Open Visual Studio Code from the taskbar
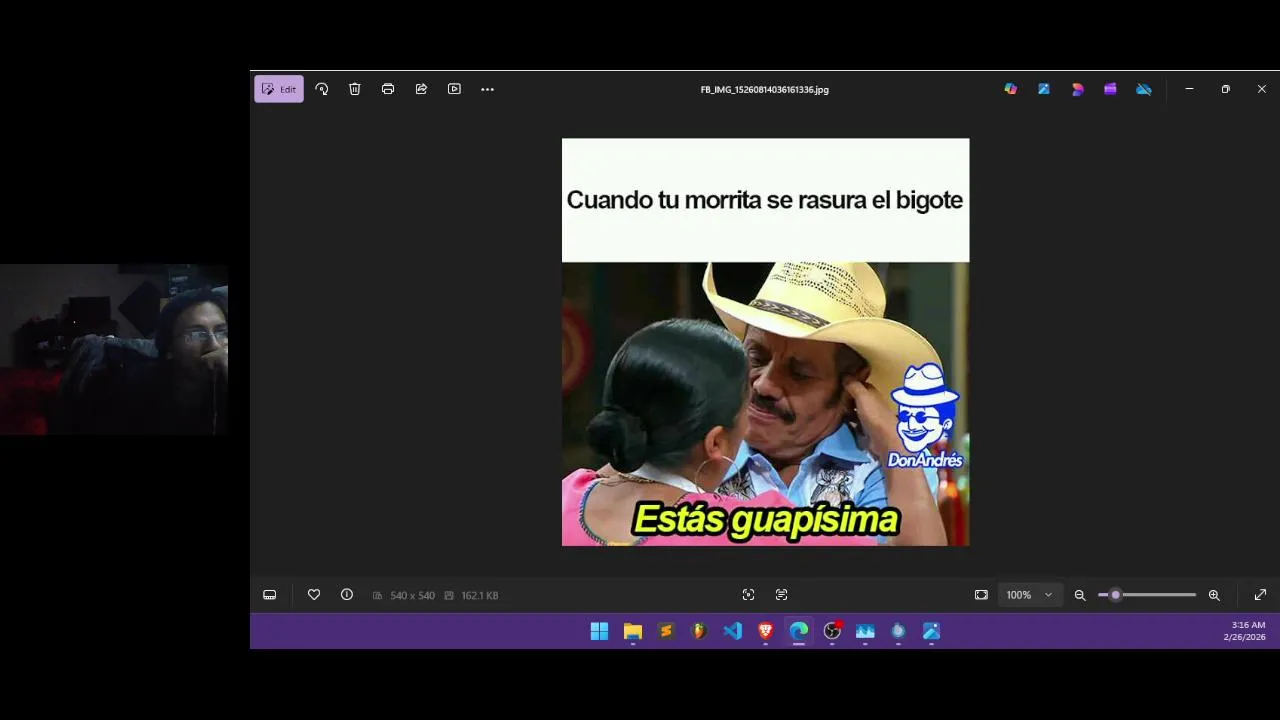Image resolution: width=1280 pixels, height=720 pixels. (x=732, y=631)
